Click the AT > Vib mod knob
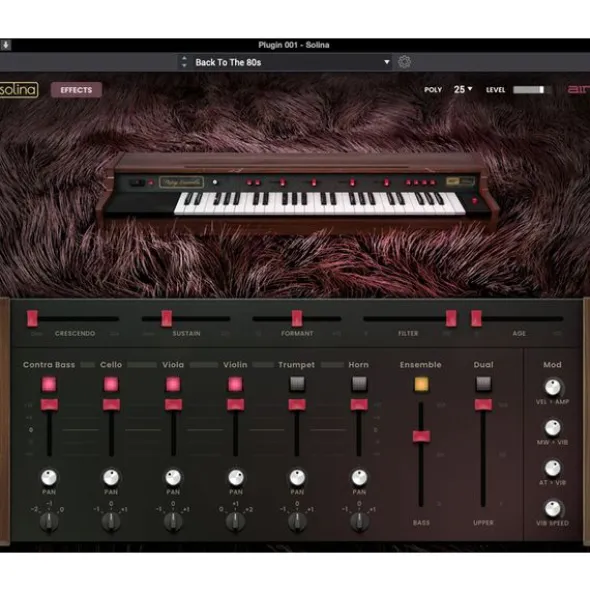This screenshot has width=590, height=591. (x=553, y=468)
